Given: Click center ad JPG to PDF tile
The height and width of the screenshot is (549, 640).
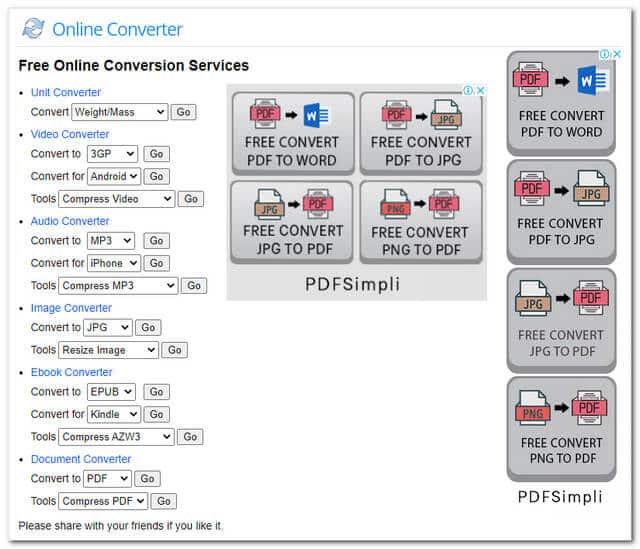Looking at the screenshot, I should 292,222.
